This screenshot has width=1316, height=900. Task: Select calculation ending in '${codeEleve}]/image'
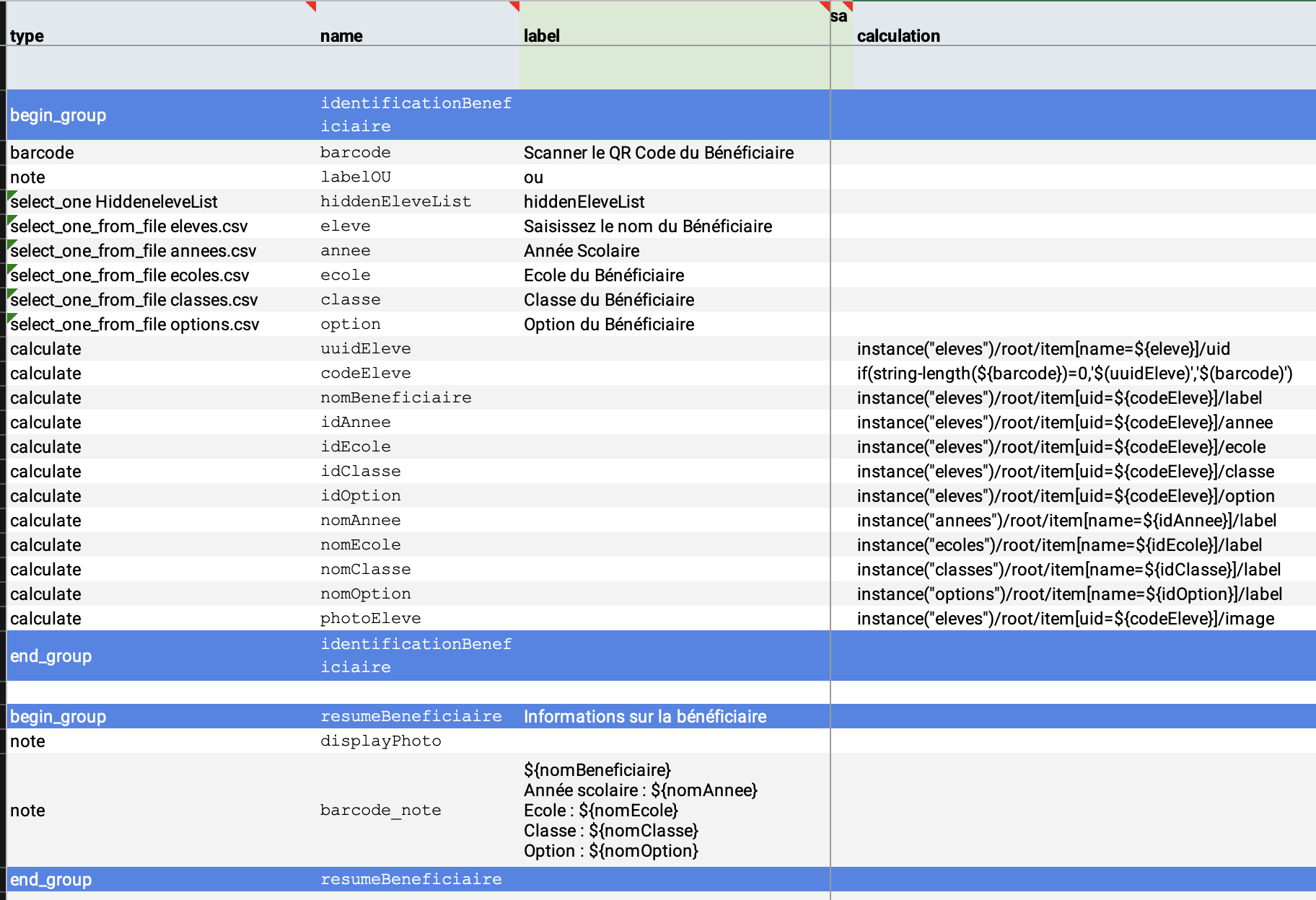pos(1084,618)
